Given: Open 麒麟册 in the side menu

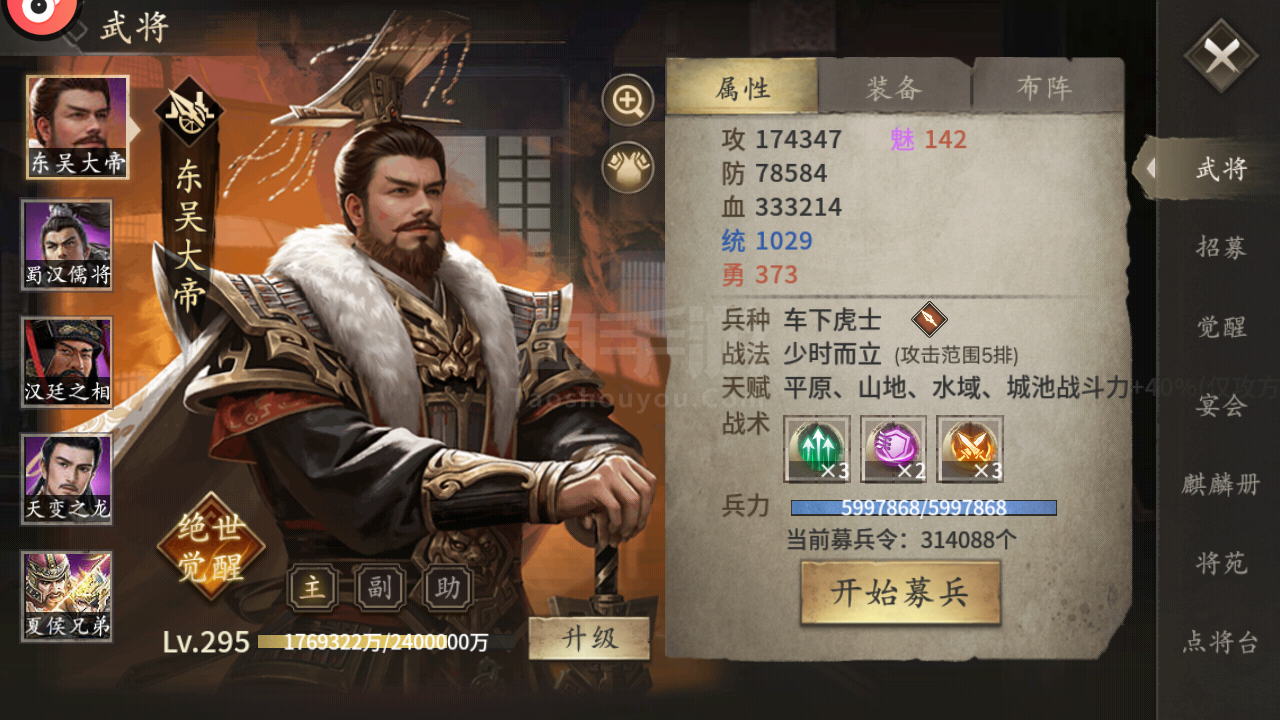Looking at the screenshot, I should tap(1221, 484).
